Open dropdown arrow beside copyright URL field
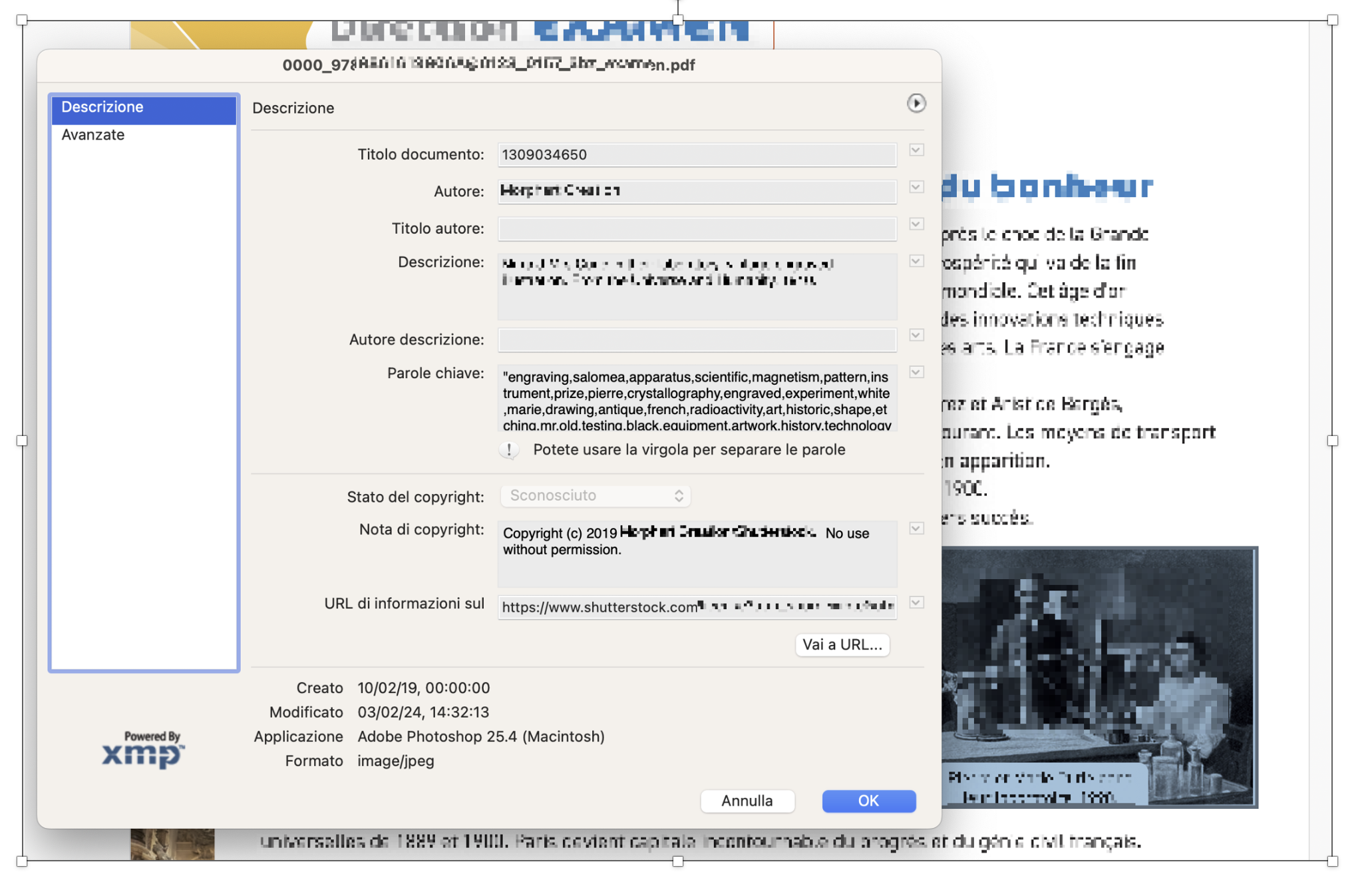This screenshot has width=1372, height=880. [x=916, y=602]
